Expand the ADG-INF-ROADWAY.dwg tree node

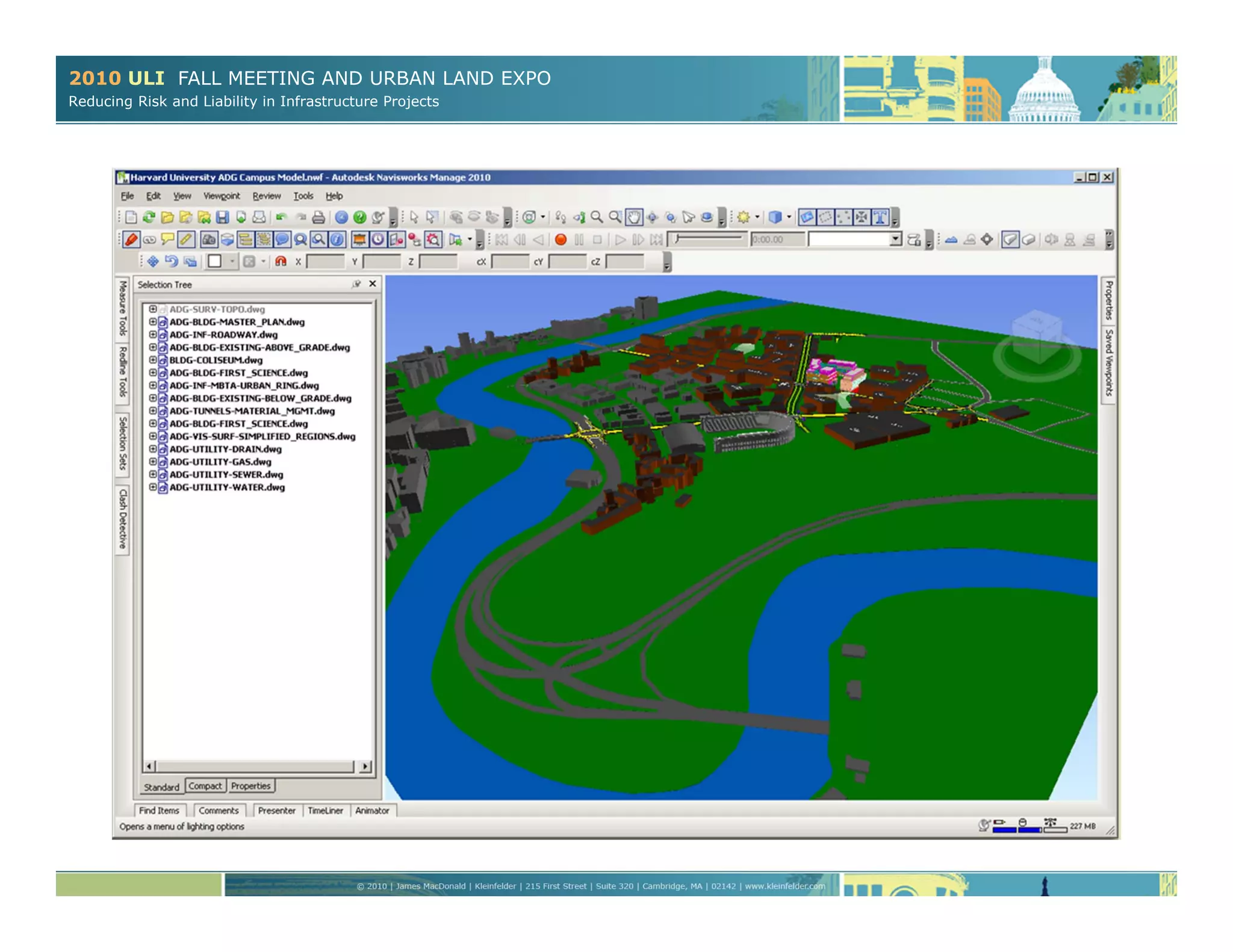coord(153,335)
